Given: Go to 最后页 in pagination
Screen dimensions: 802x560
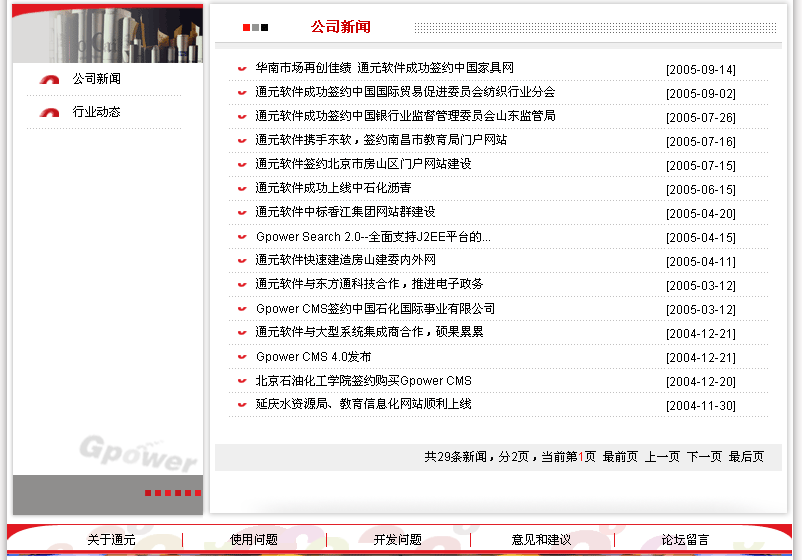Looking at the screenshot, I should [746, 457].
